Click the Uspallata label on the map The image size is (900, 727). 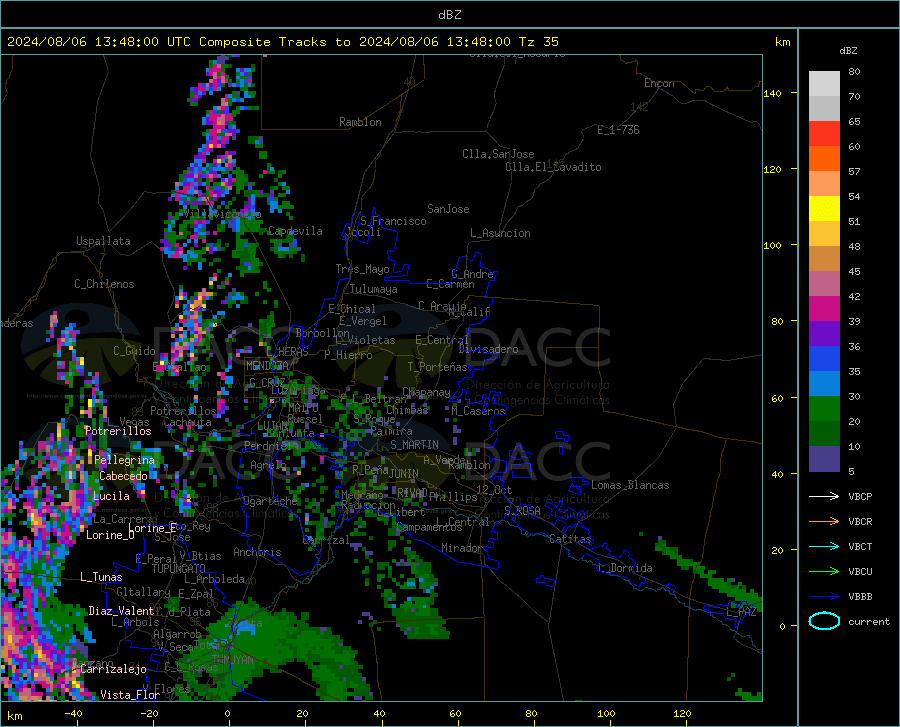coord(103,241)
